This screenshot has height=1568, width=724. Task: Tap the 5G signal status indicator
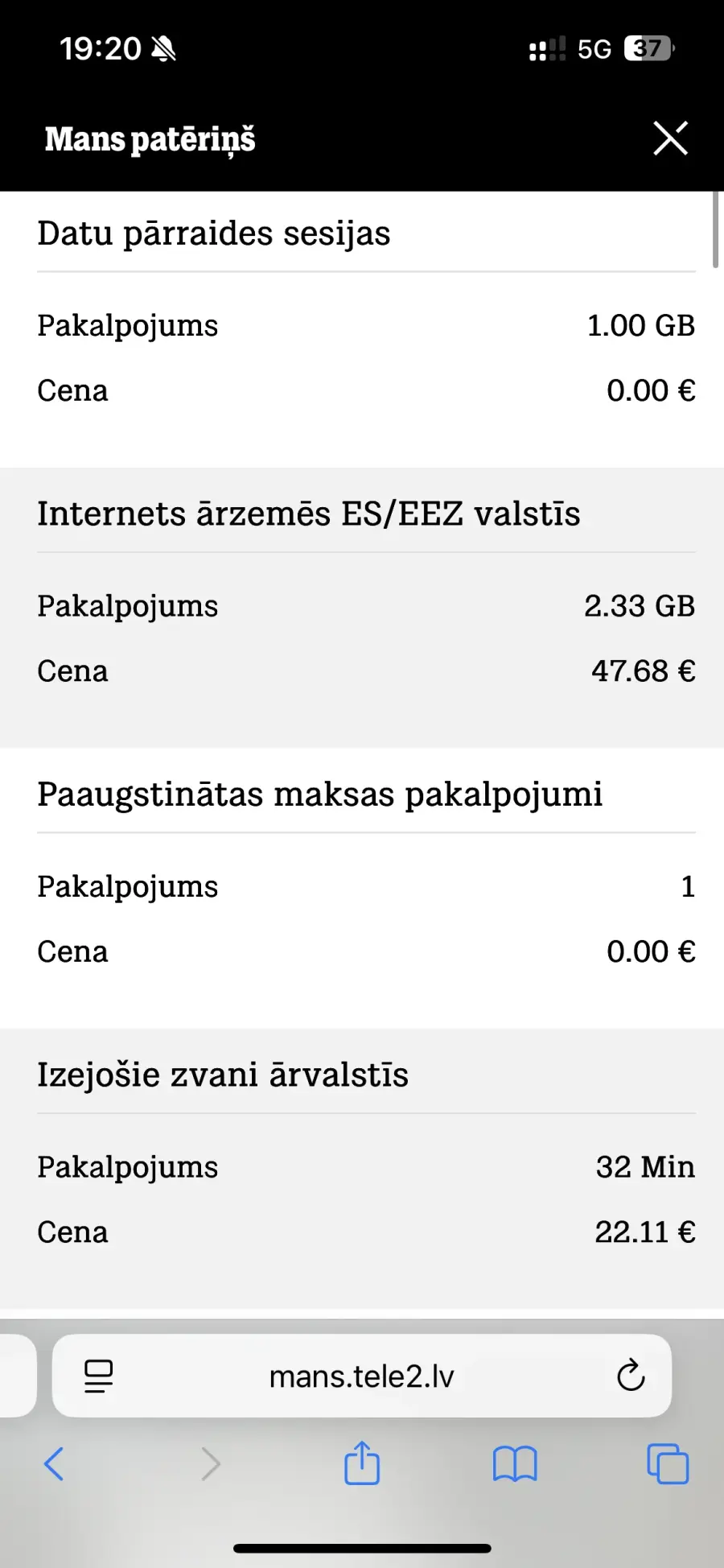(x=594, y=49)
